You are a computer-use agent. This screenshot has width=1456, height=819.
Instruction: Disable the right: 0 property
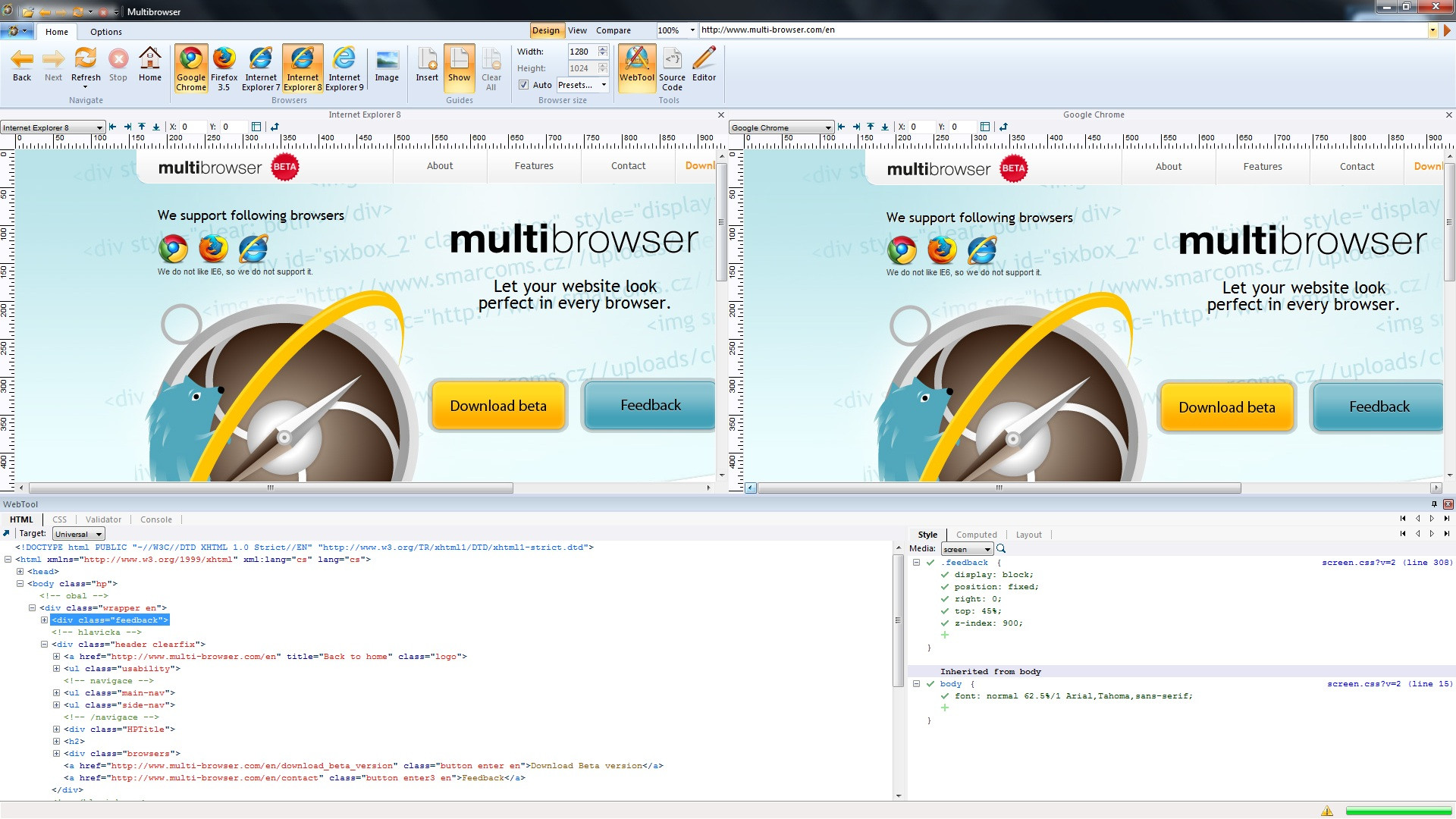tap(945, 598)
